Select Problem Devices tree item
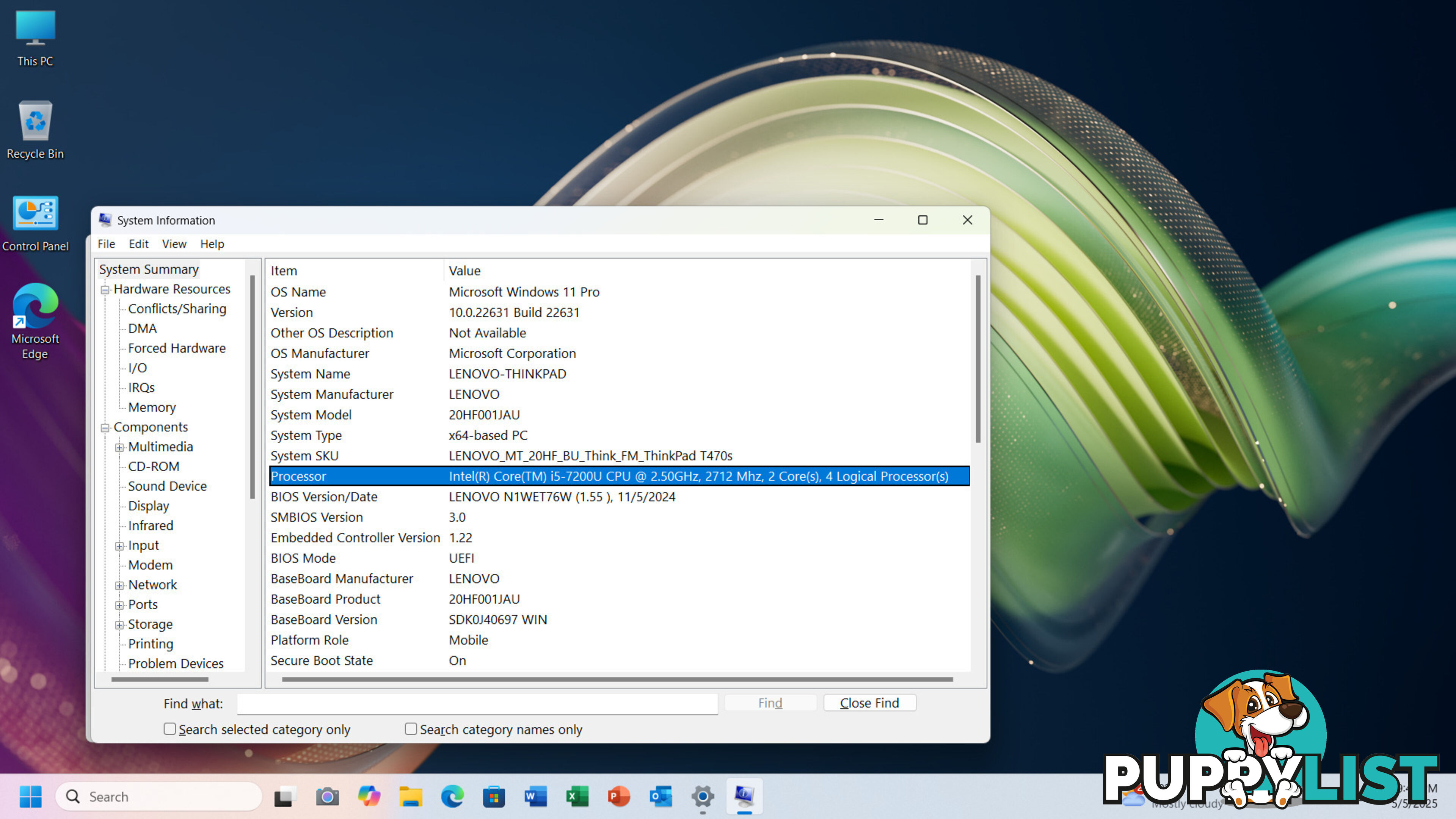1456x819 pixels. [176, 664]
